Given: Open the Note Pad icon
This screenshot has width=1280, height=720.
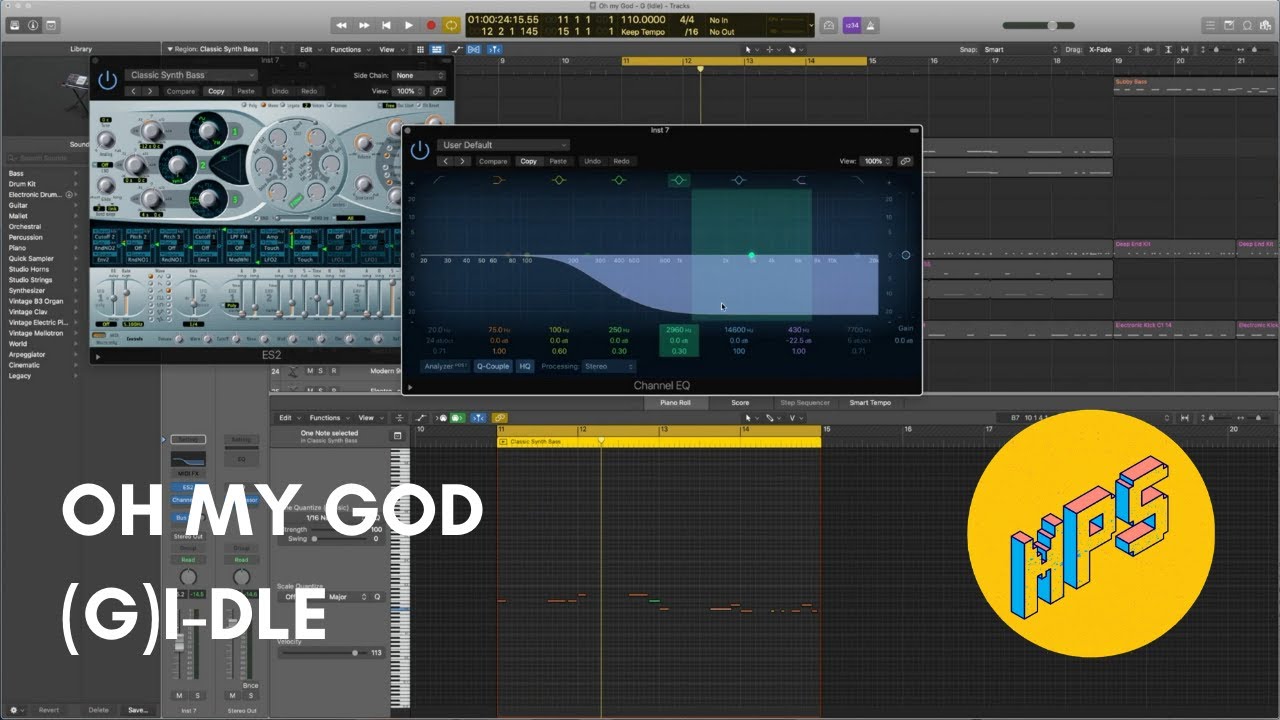Looking at the screenshot, I should tap(1229, 25).
